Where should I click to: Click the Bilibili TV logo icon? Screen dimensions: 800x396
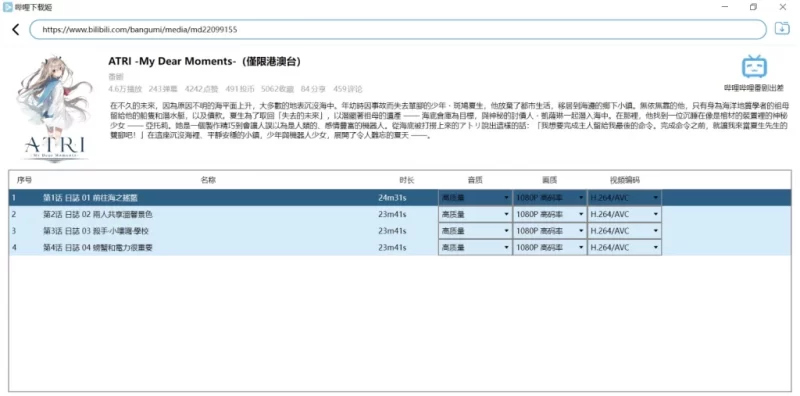[754, 66]
